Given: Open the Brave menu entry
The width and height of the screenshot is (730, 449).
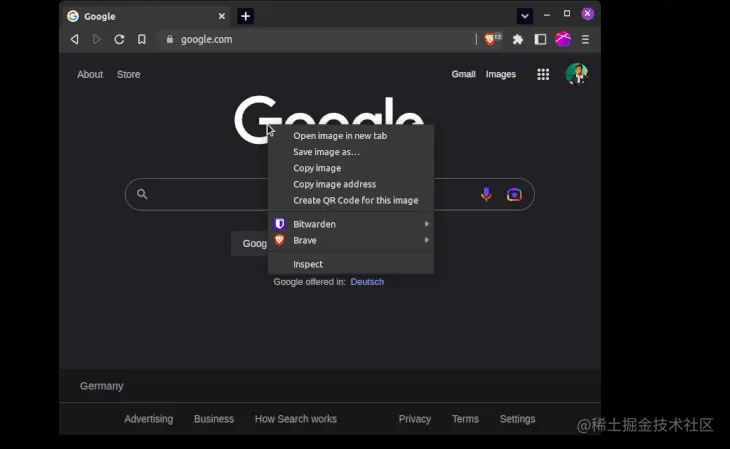Looking at the screenshot, I should tap(351, 240).
